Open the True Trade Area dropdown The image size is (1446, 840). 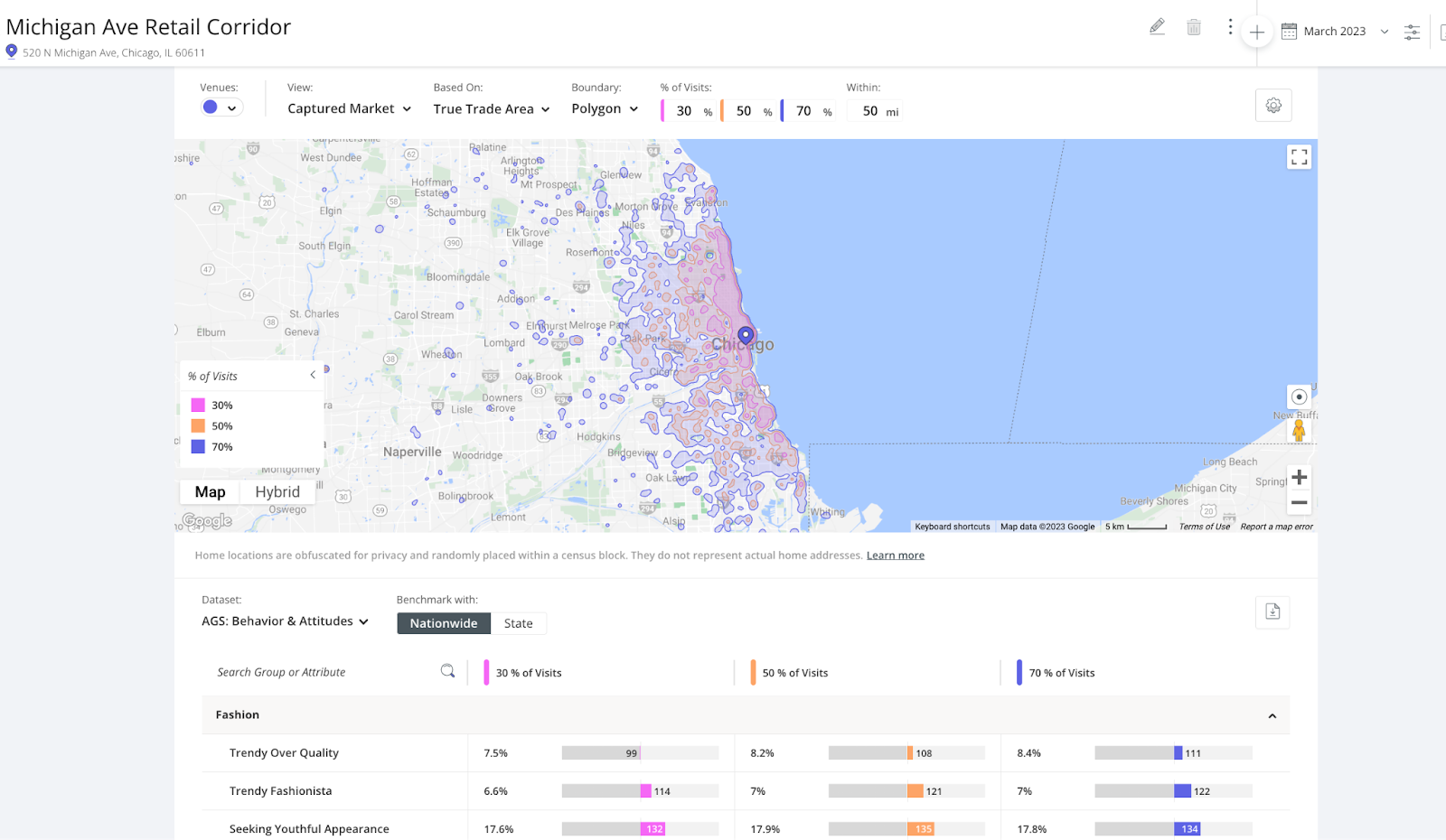491,108
